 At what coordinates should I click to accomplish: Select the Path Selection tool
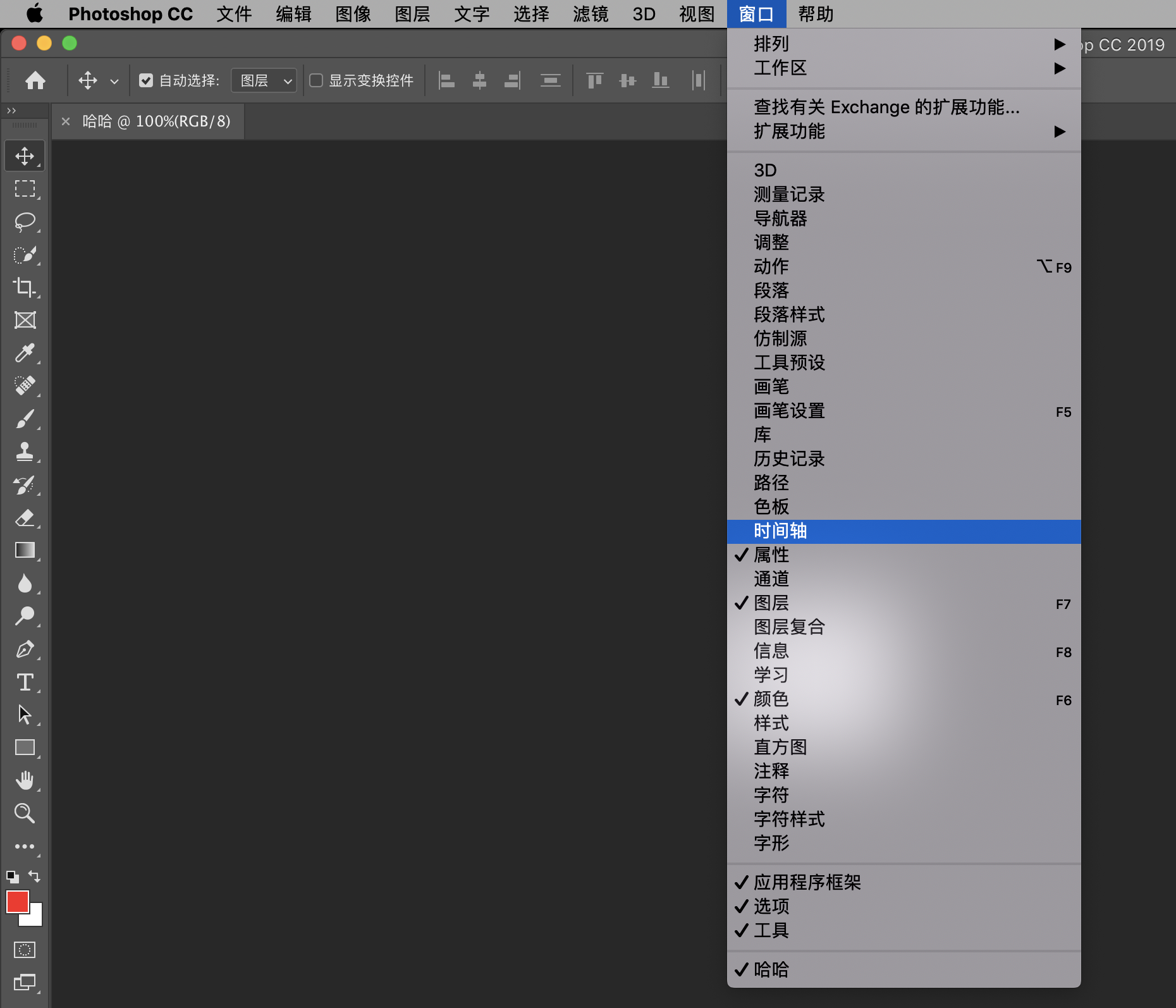pyautogui.click(x=25, y=715)
